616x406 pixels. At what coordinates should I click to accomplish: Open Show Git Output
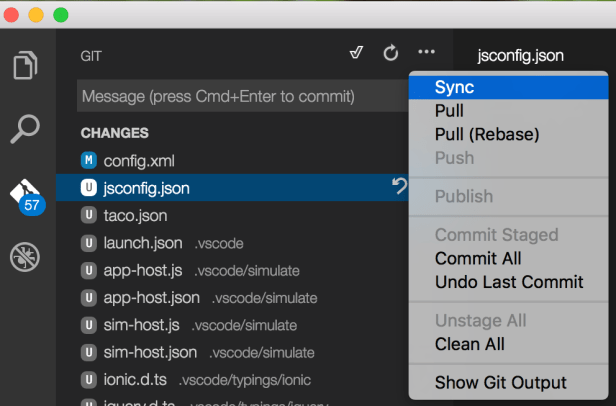[500, 383]
